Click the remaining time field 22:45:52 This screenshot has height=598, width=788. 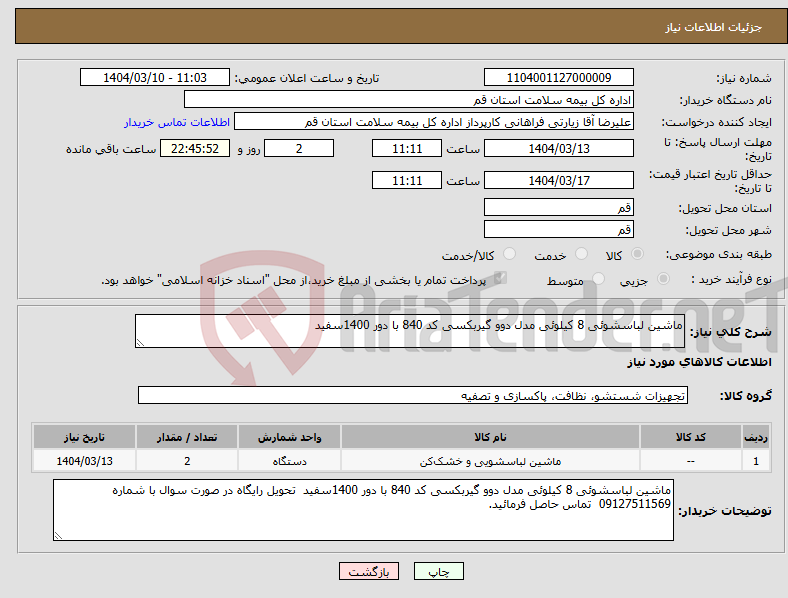(195, 148)
